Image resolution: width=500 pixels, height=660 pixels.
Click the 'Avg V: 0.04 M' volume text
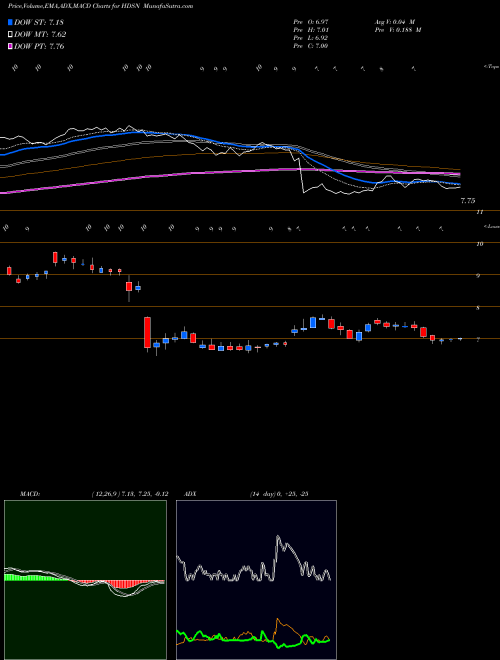click(395, 22)
